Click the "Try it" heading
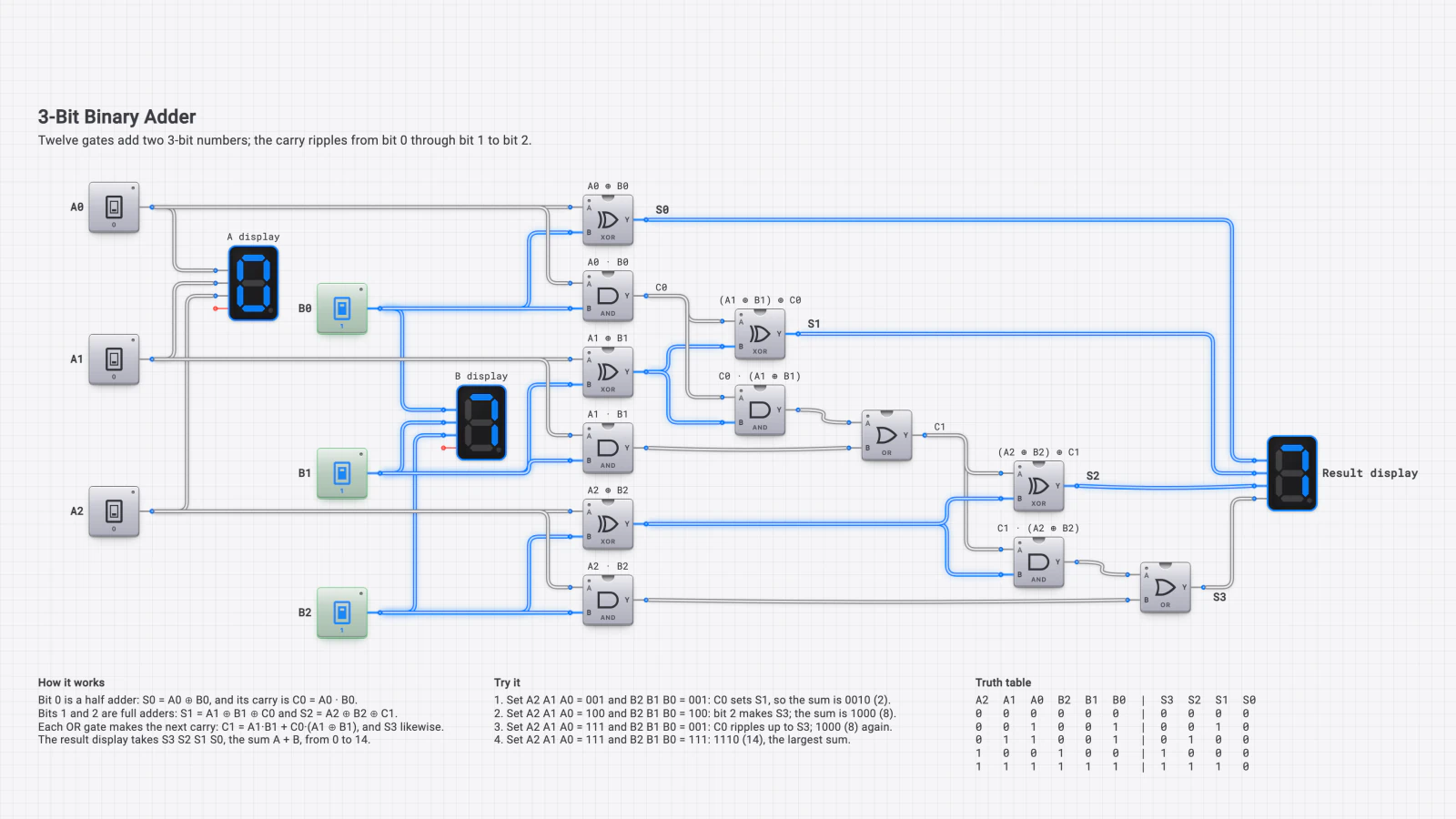This screenshot has width=1456, height=819. 507,682
